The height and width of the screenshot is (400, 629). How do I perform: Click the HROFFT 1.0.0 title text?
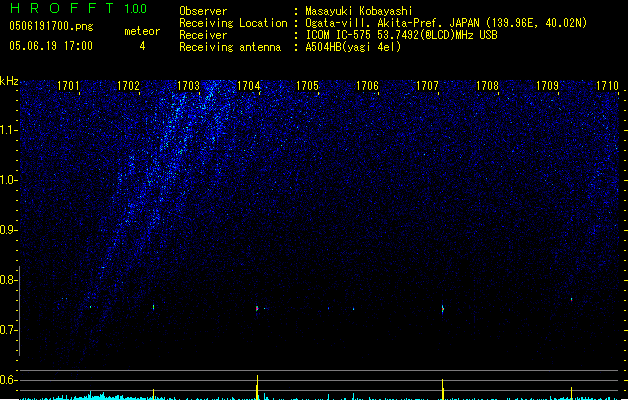pos(78,8)
